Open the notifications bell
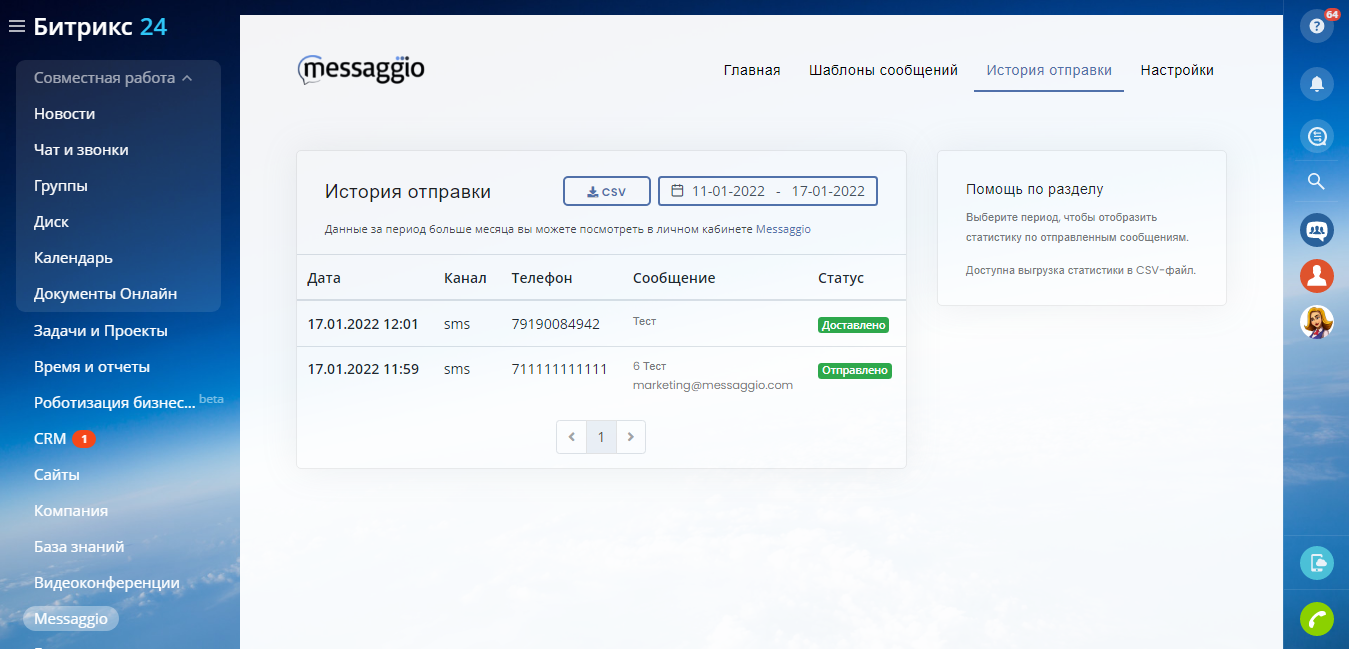 click(x=1316, y=84)
